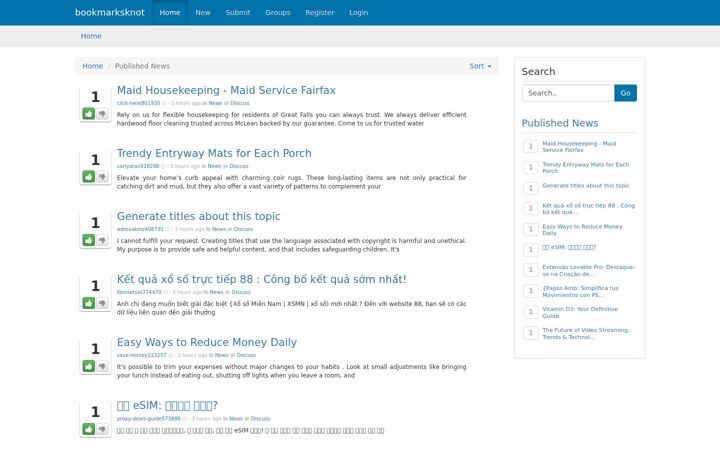Upvote Generate titles about this topic post
The width and height of the screenshot is (720, 450).
(89, 240)
